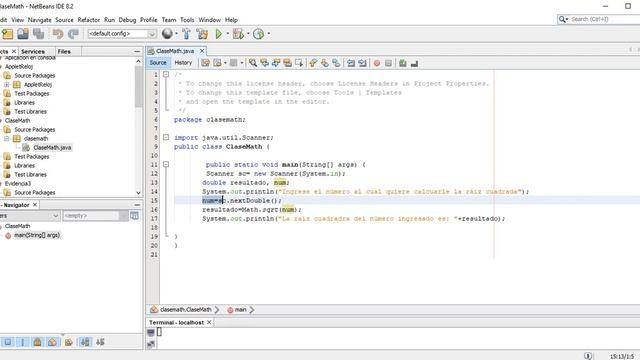Toggle Rectangular Selection editor icon
This screenshot has height=360, width=640.
299,63
